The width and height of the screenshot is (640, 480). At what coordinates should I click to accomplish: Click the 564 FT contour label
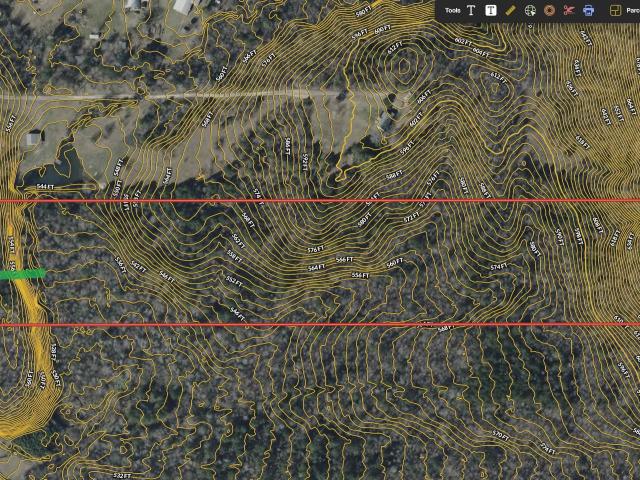pos(316,267)
